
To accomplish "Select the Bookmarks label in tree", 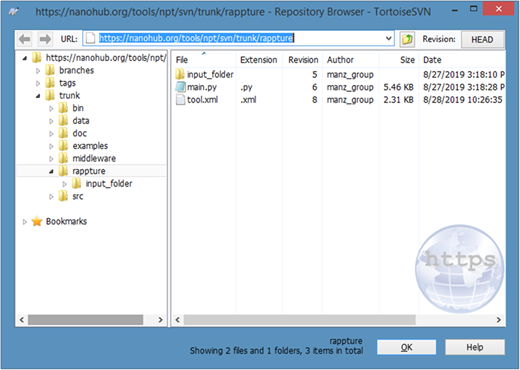I will click(x=66, y=221).
